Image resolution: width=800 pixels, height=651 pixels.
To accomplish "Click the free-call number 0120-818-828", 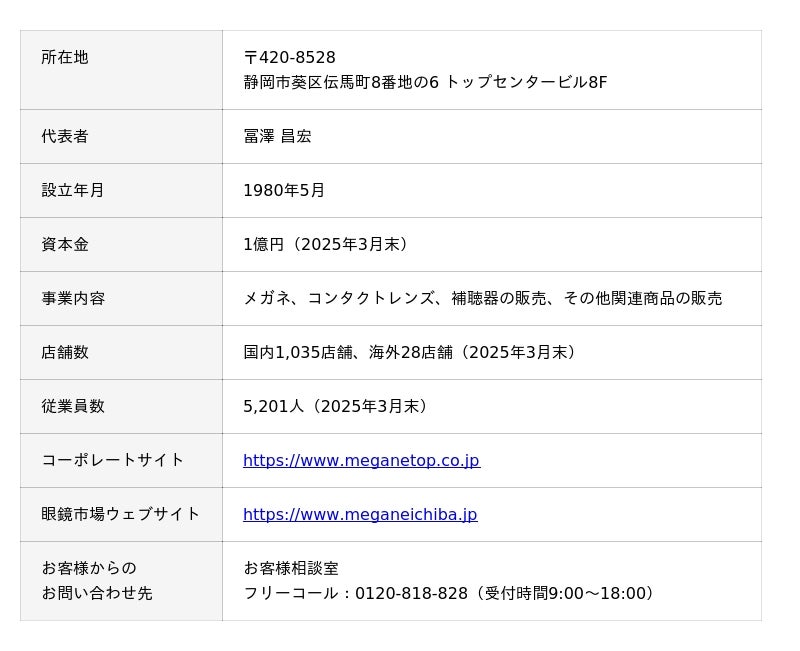I will (411, 593).
